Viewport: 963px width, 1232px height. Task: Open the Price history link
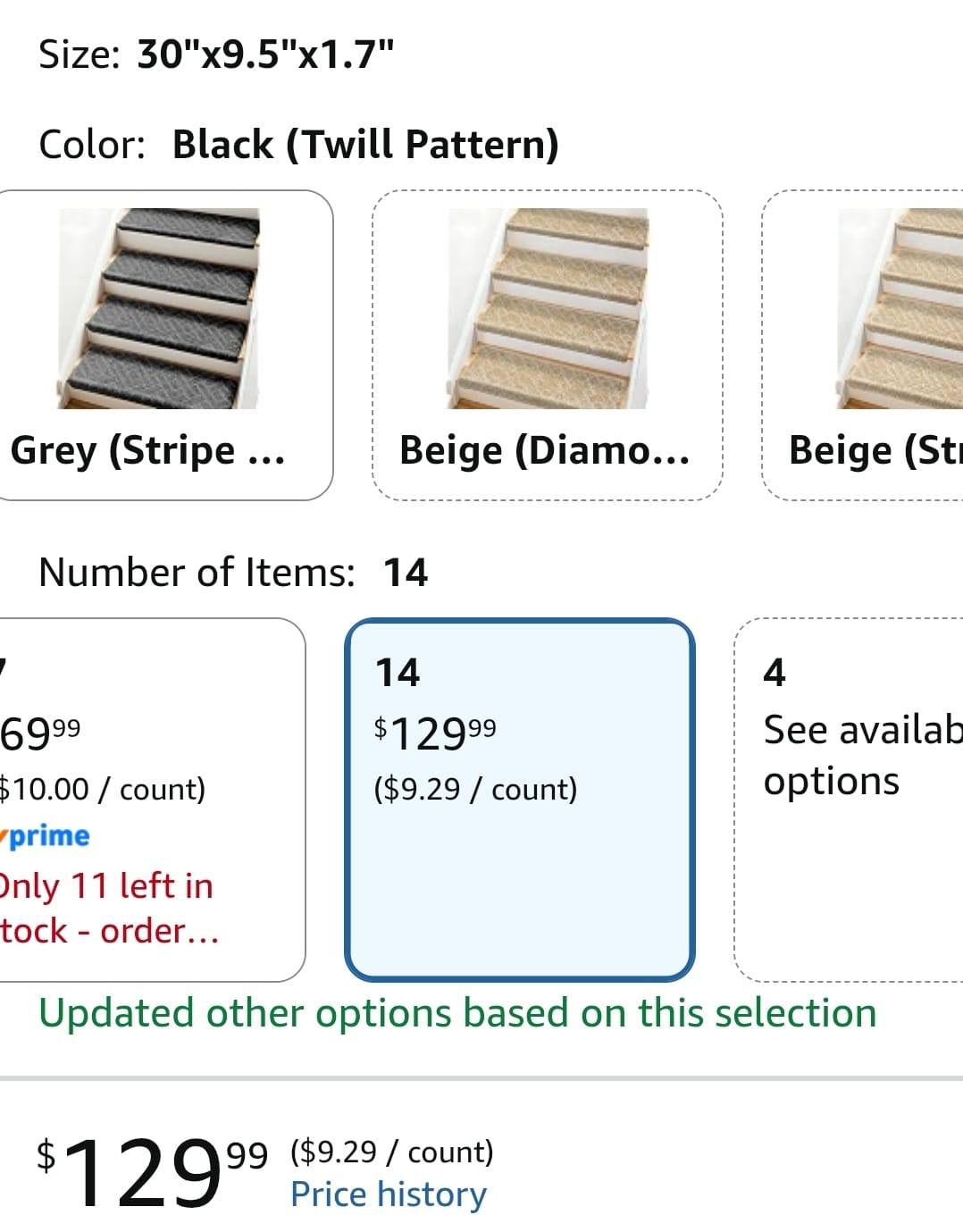coord(389,1194)
